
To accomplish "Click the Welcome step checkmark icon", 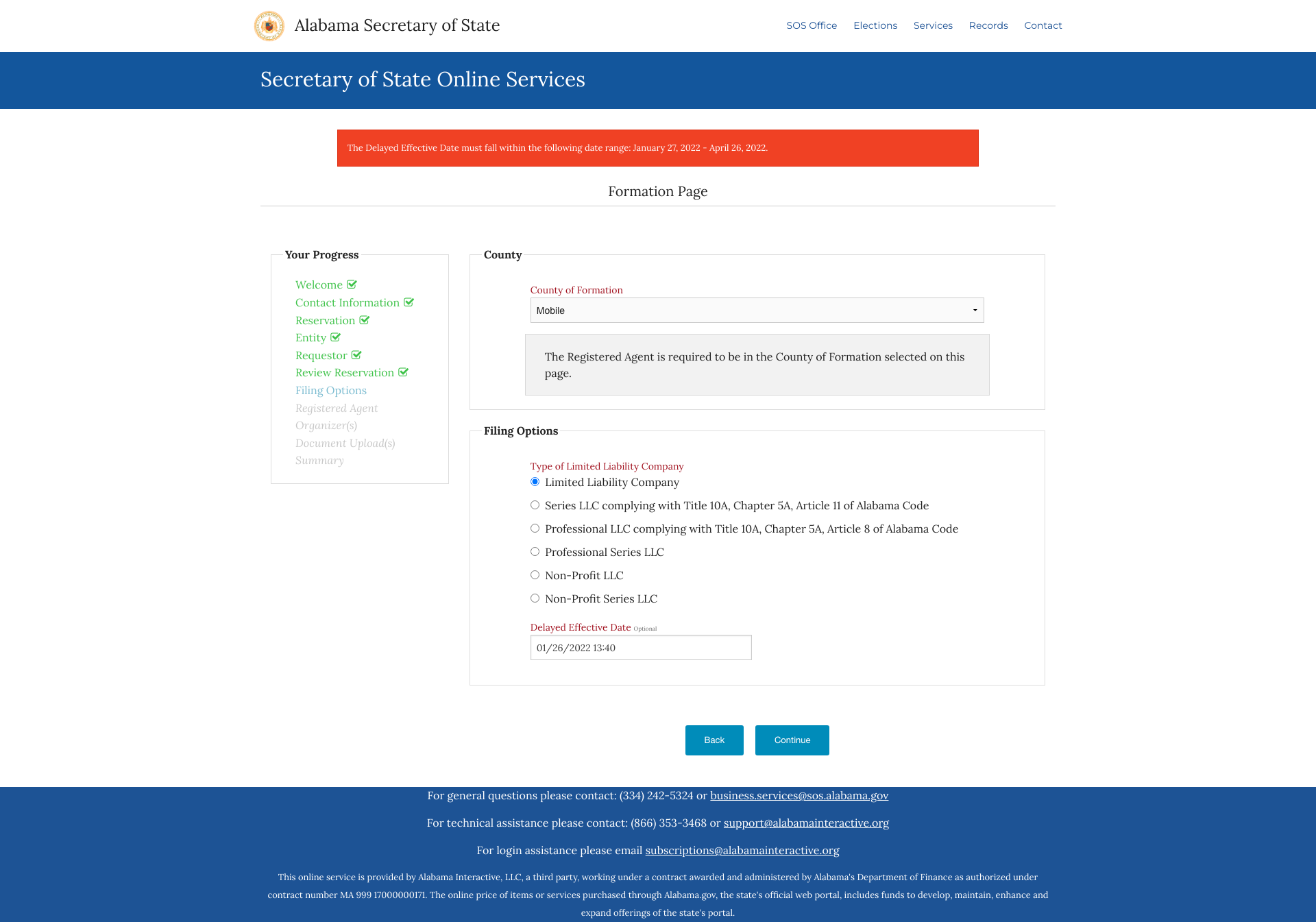I will [x=352, y=284].
